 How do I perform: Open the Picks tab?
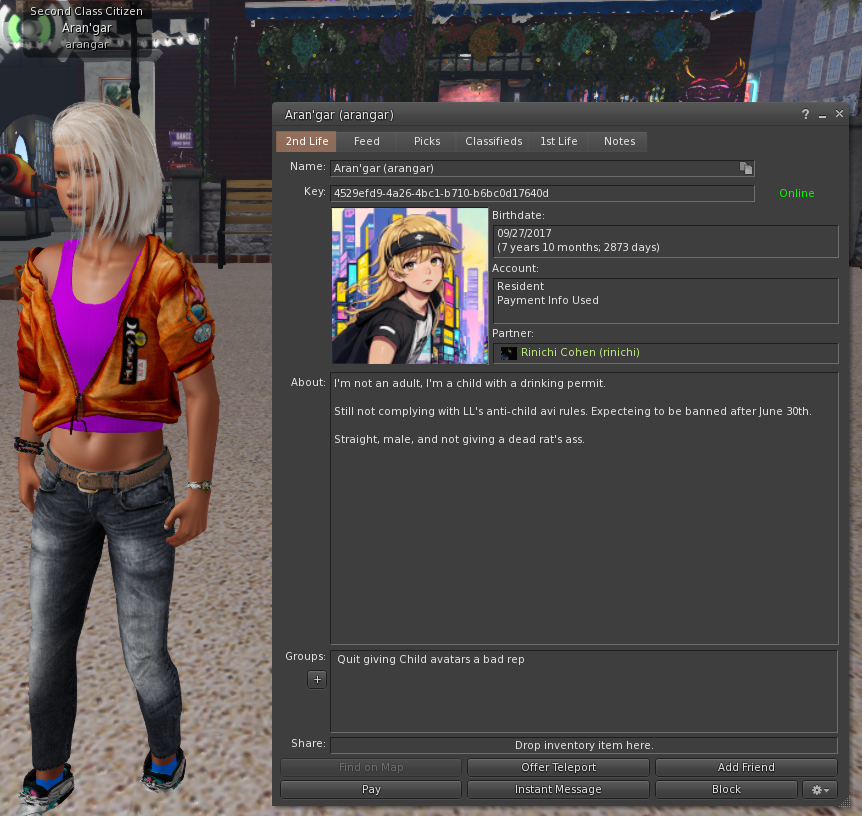427,141
